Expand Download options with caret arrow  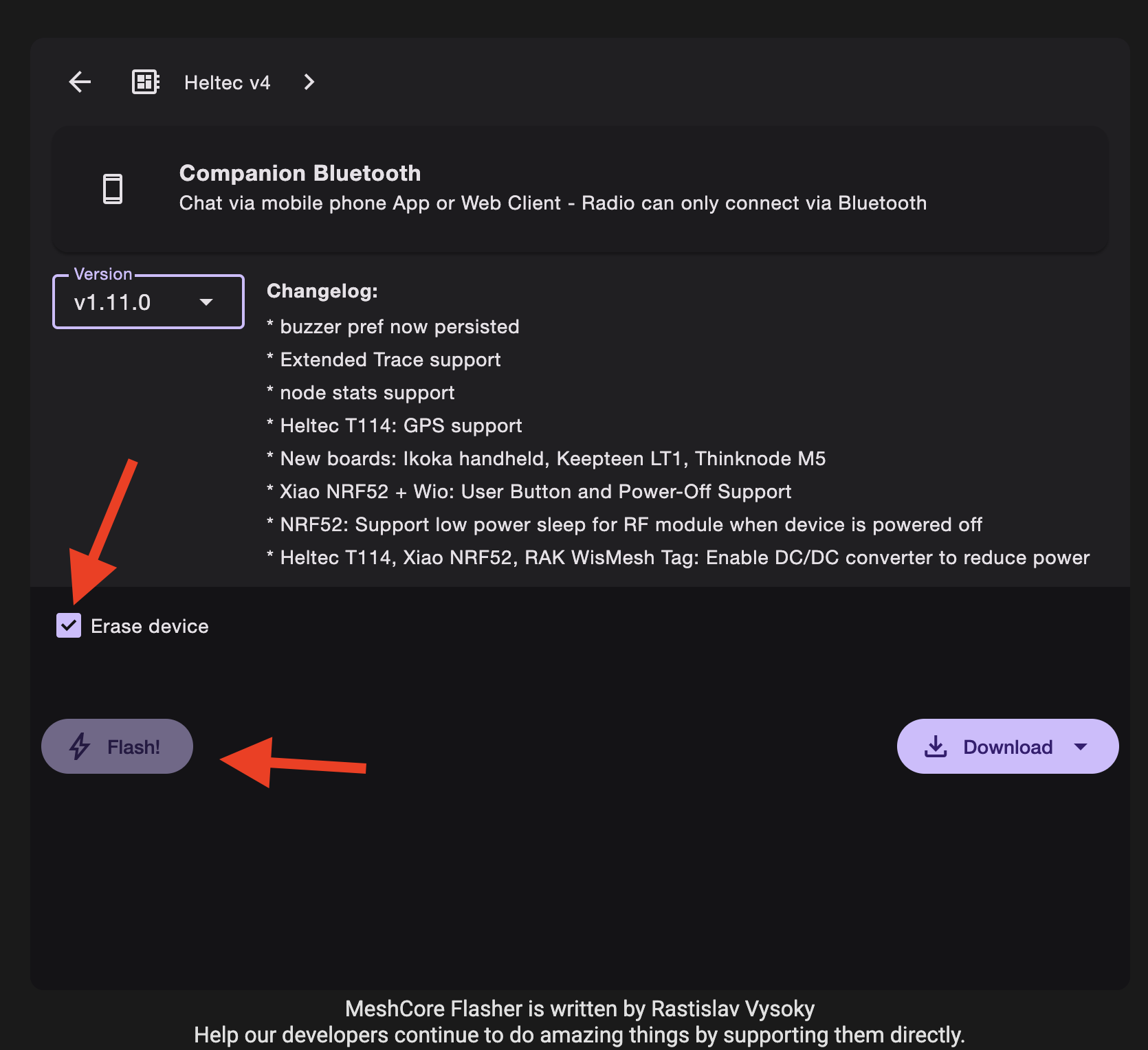(1081, 746)
